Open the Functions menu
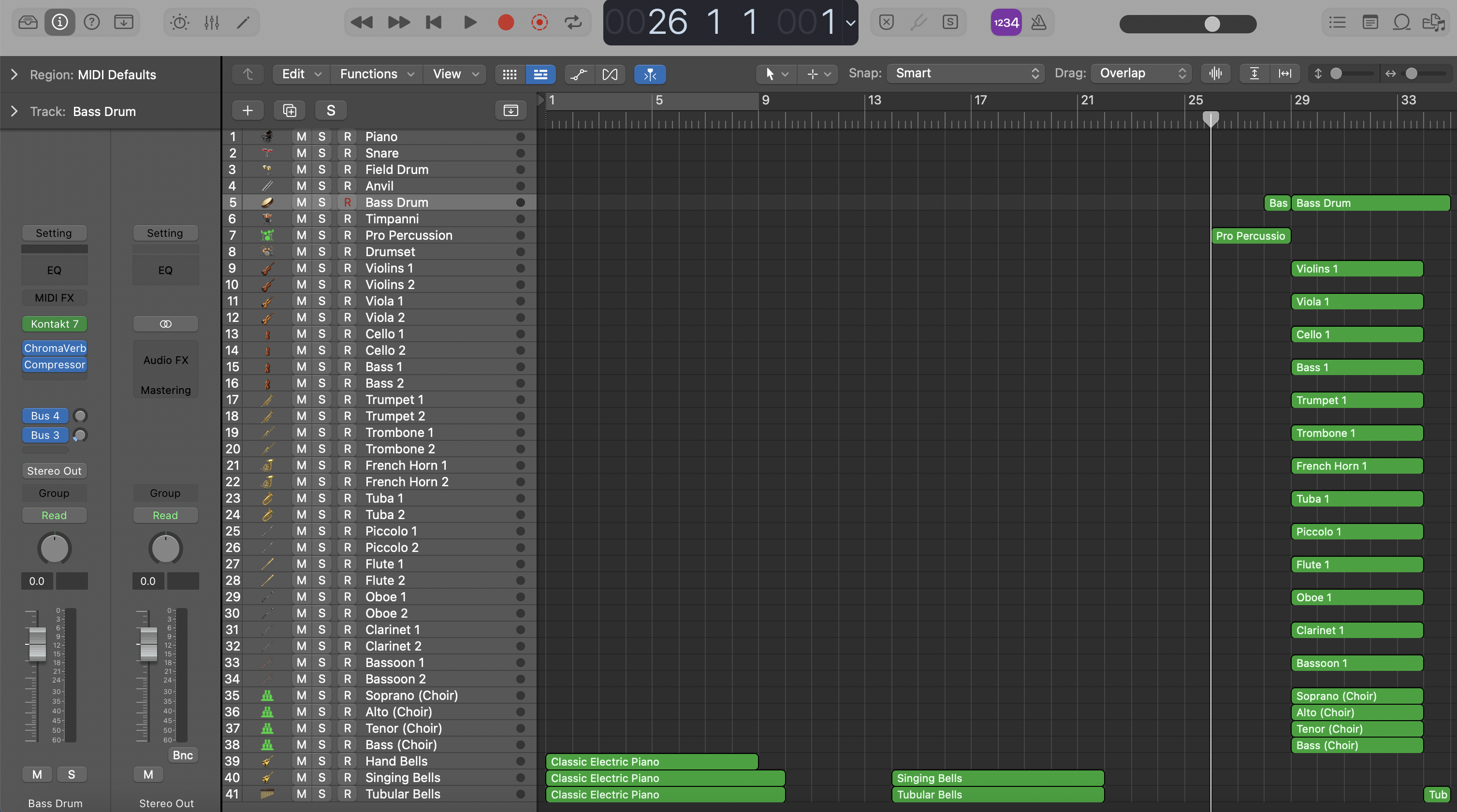 point(377,74)
